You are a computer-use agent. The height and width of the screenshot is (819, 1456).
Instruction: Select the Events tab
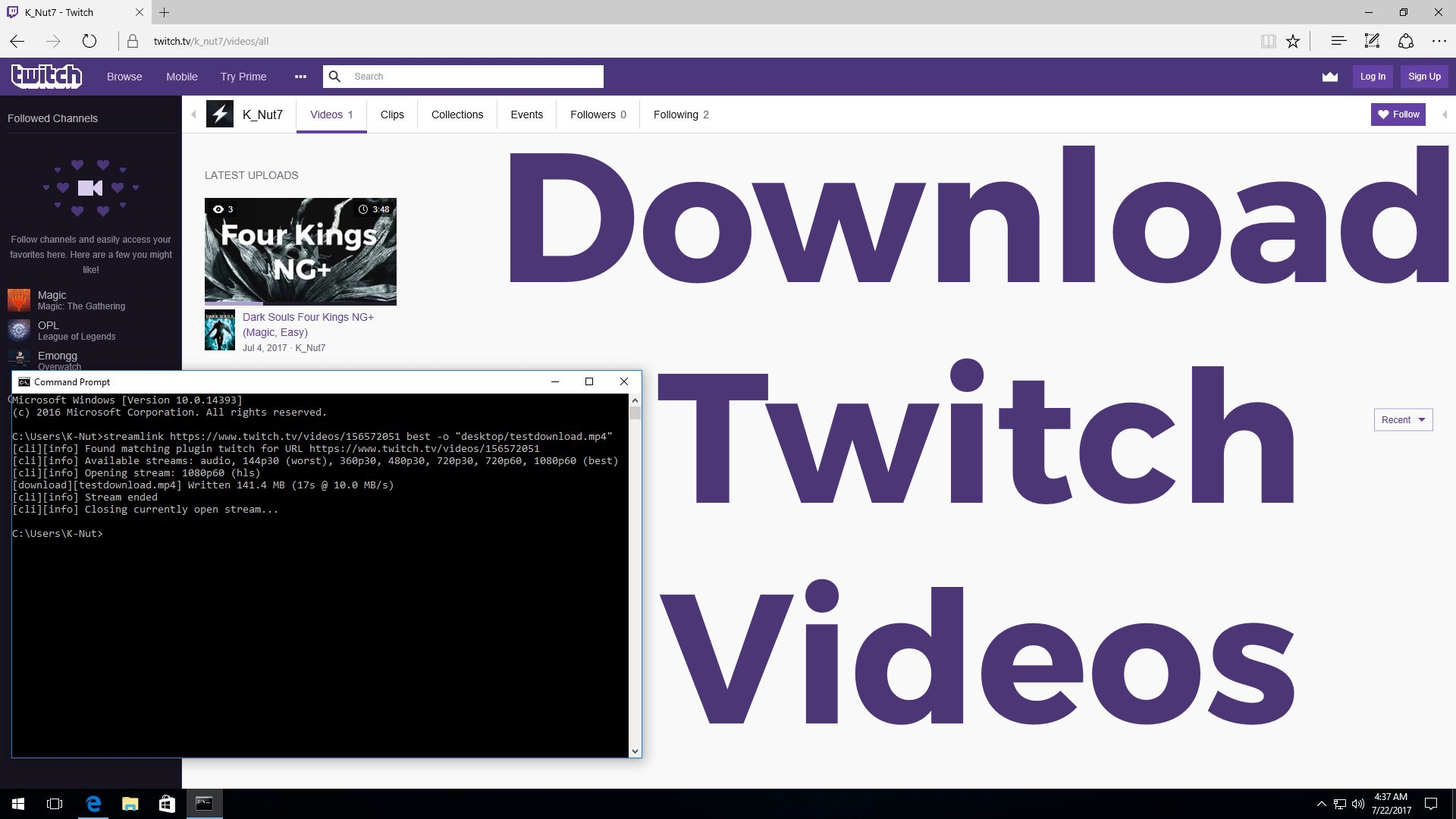pyautogui.click(x=526, y=115)
